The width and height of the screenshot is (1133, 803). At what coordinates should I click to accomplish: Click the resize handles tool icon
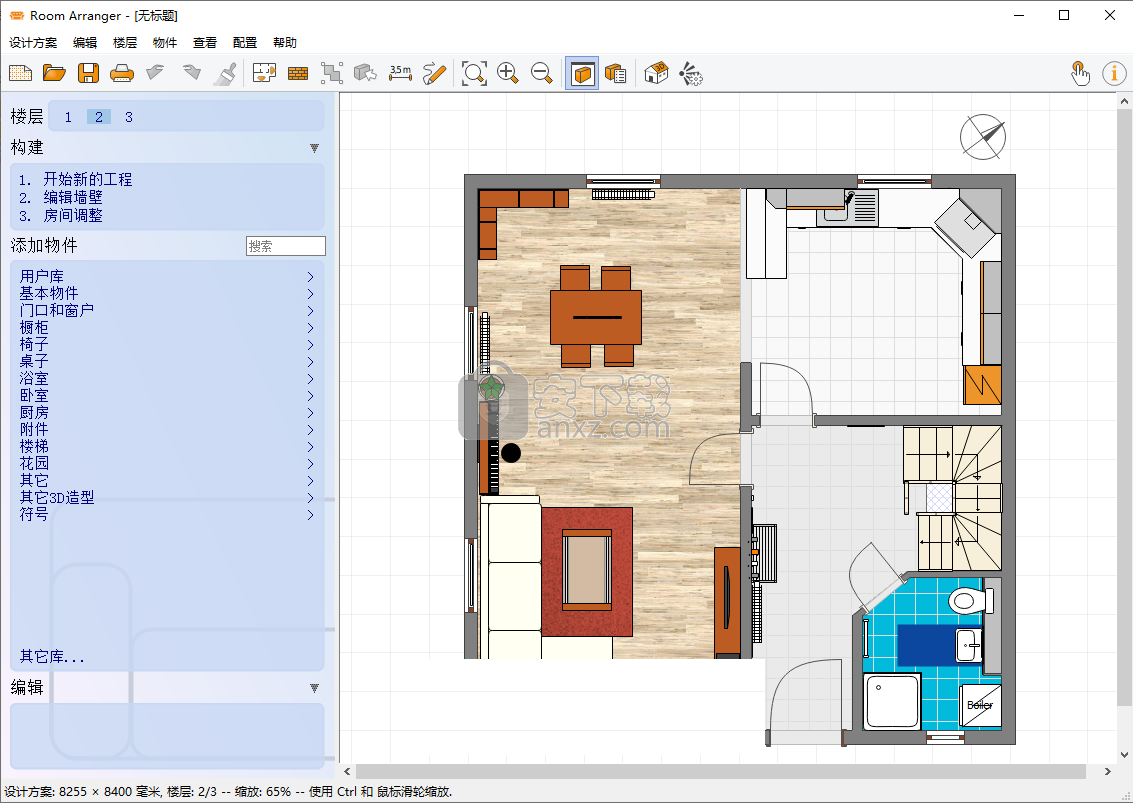pos(332,73)
